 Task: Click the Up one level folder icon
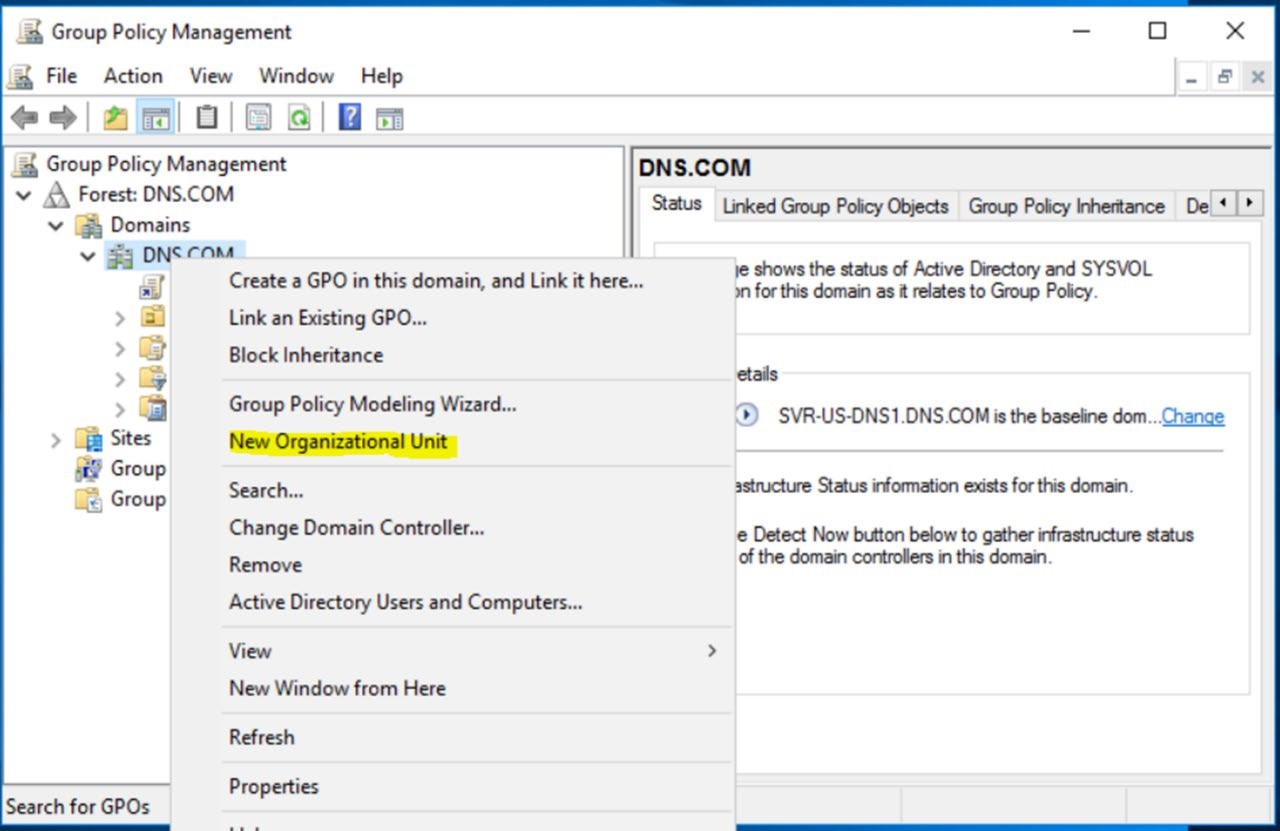[115, 118]
